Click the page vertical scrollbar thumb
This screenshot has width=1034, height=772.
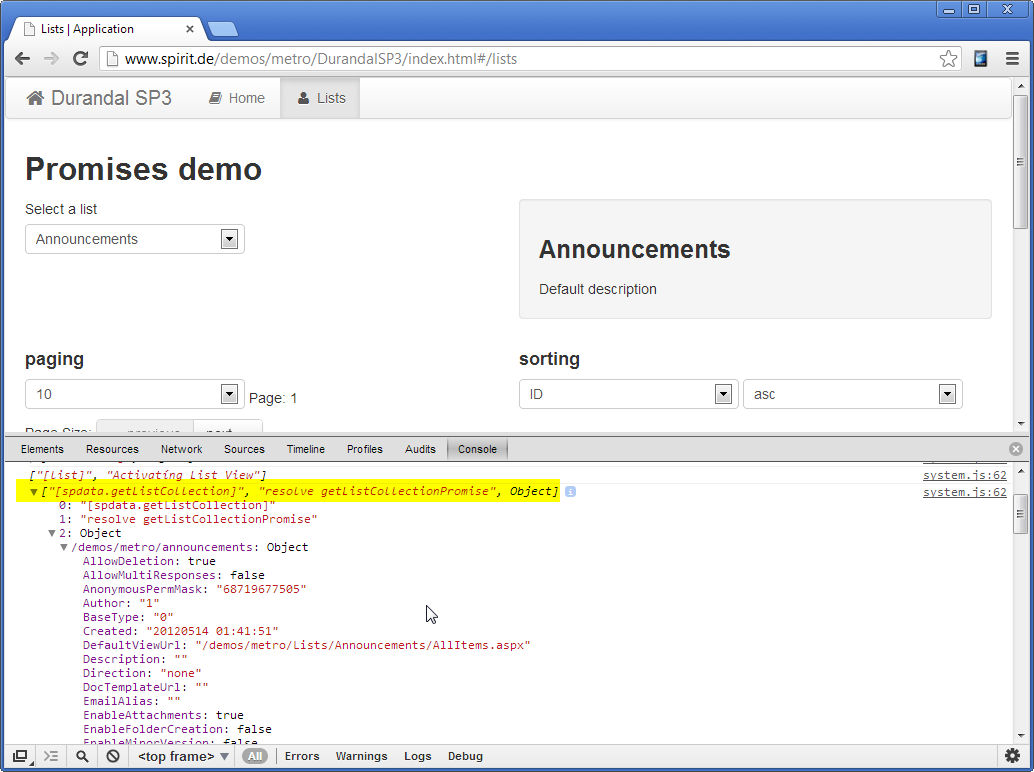[x=1020, y=162]
